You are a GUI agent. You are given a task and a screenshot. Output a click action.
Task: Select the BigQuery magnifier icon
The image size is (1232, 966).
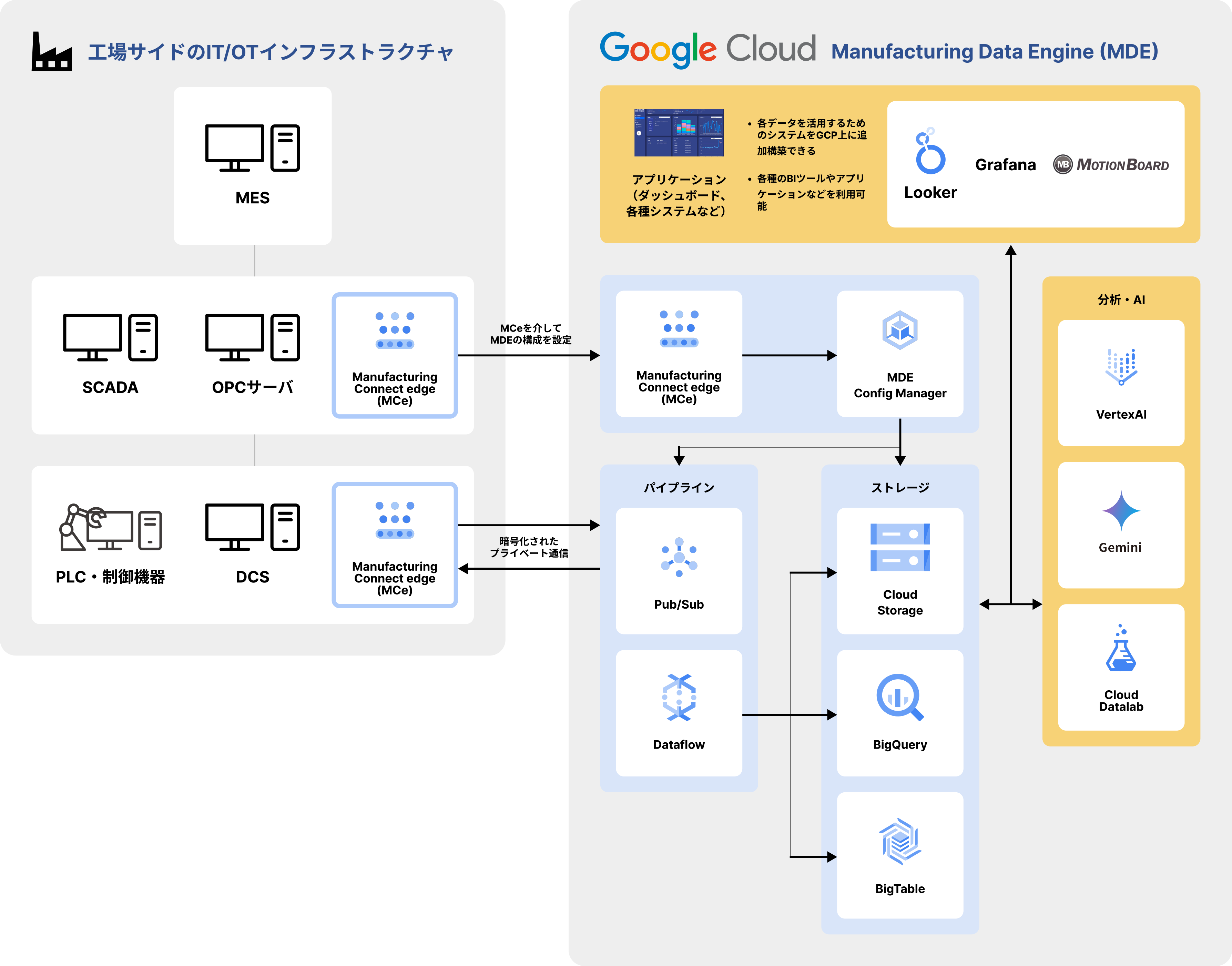(x=899, y=697)
